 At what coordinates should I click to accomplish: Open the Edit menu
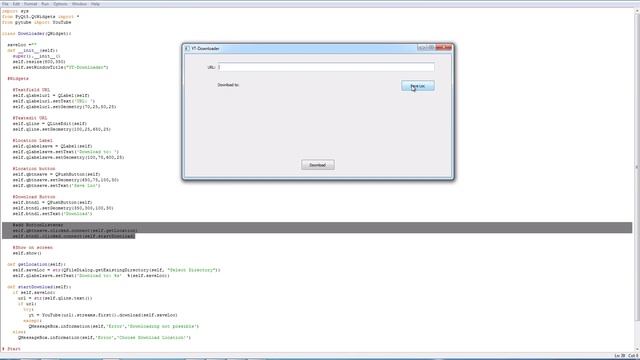[x=16, y=4]
